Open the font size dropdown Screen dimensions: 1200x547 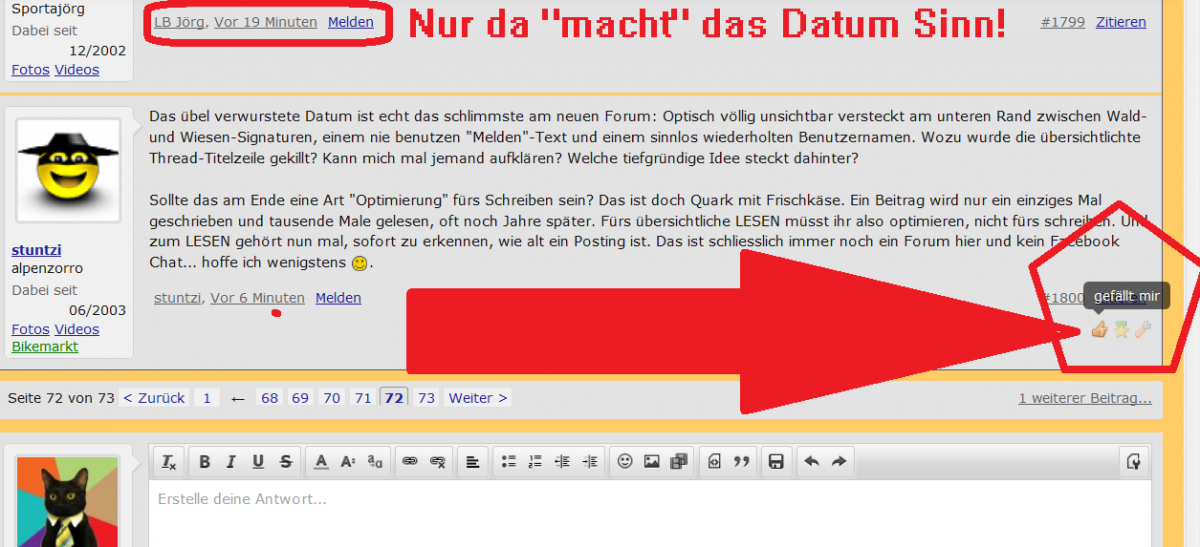click(348, 461)
